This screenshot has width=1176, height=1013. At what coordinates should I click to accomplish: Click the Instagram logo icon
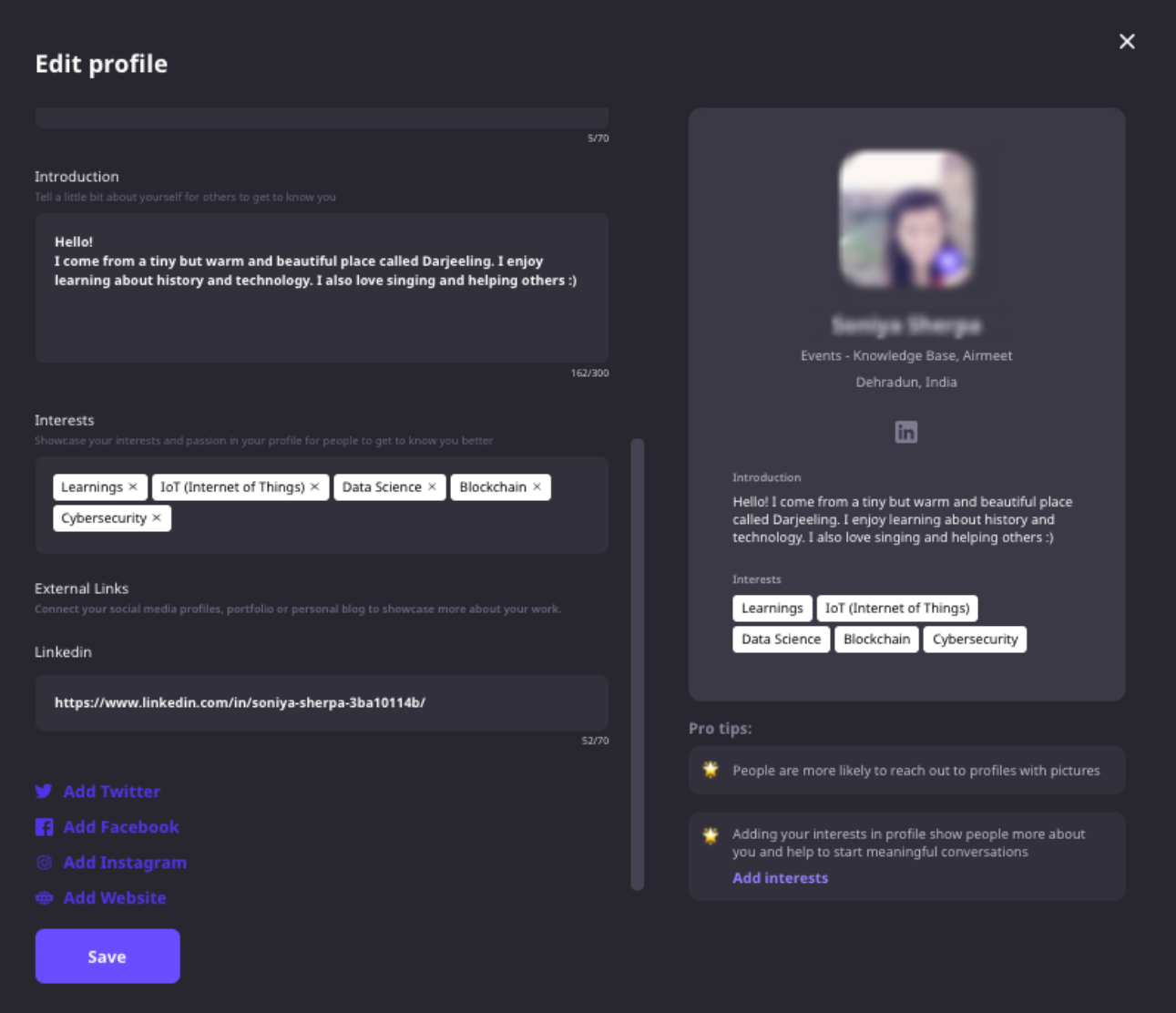44,862
